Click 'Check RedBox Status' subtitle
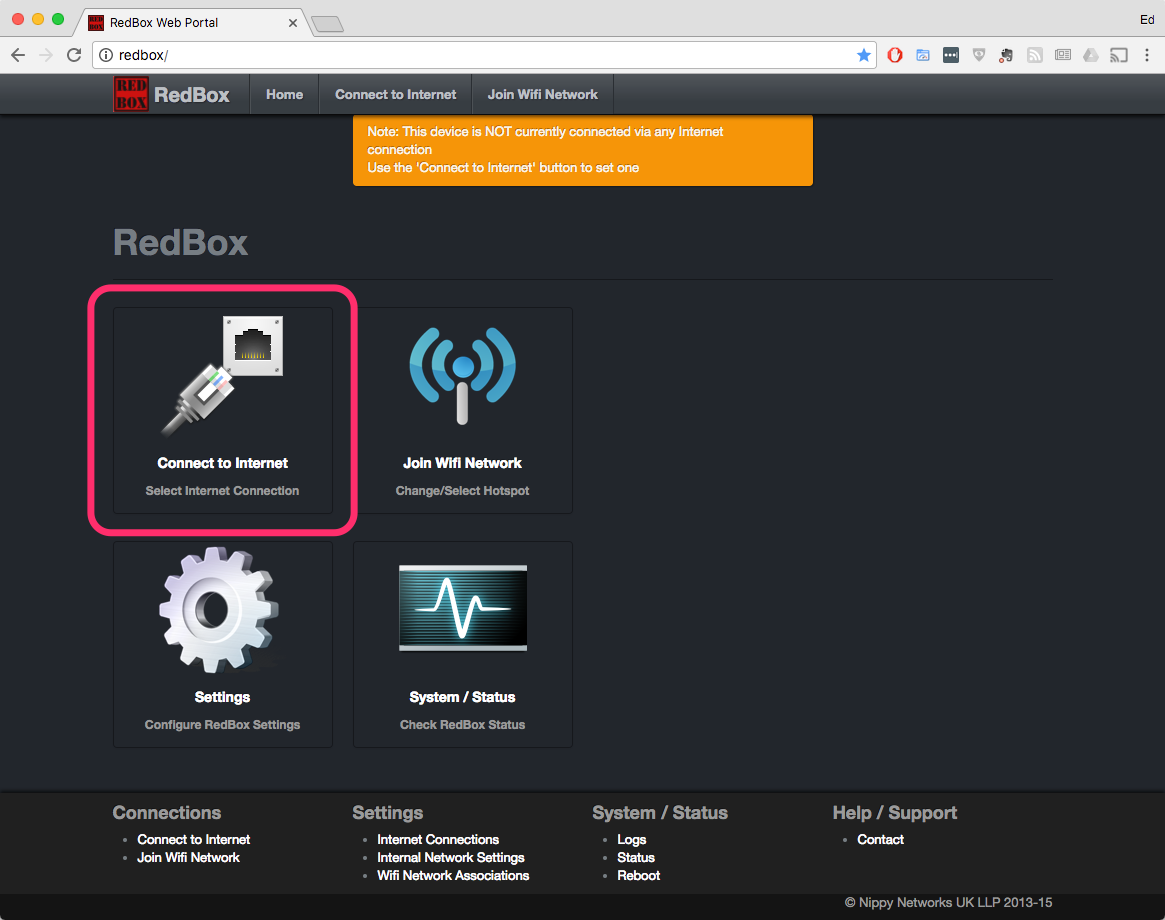Viewport: 1165px width, 920px height. coord(462,725)
